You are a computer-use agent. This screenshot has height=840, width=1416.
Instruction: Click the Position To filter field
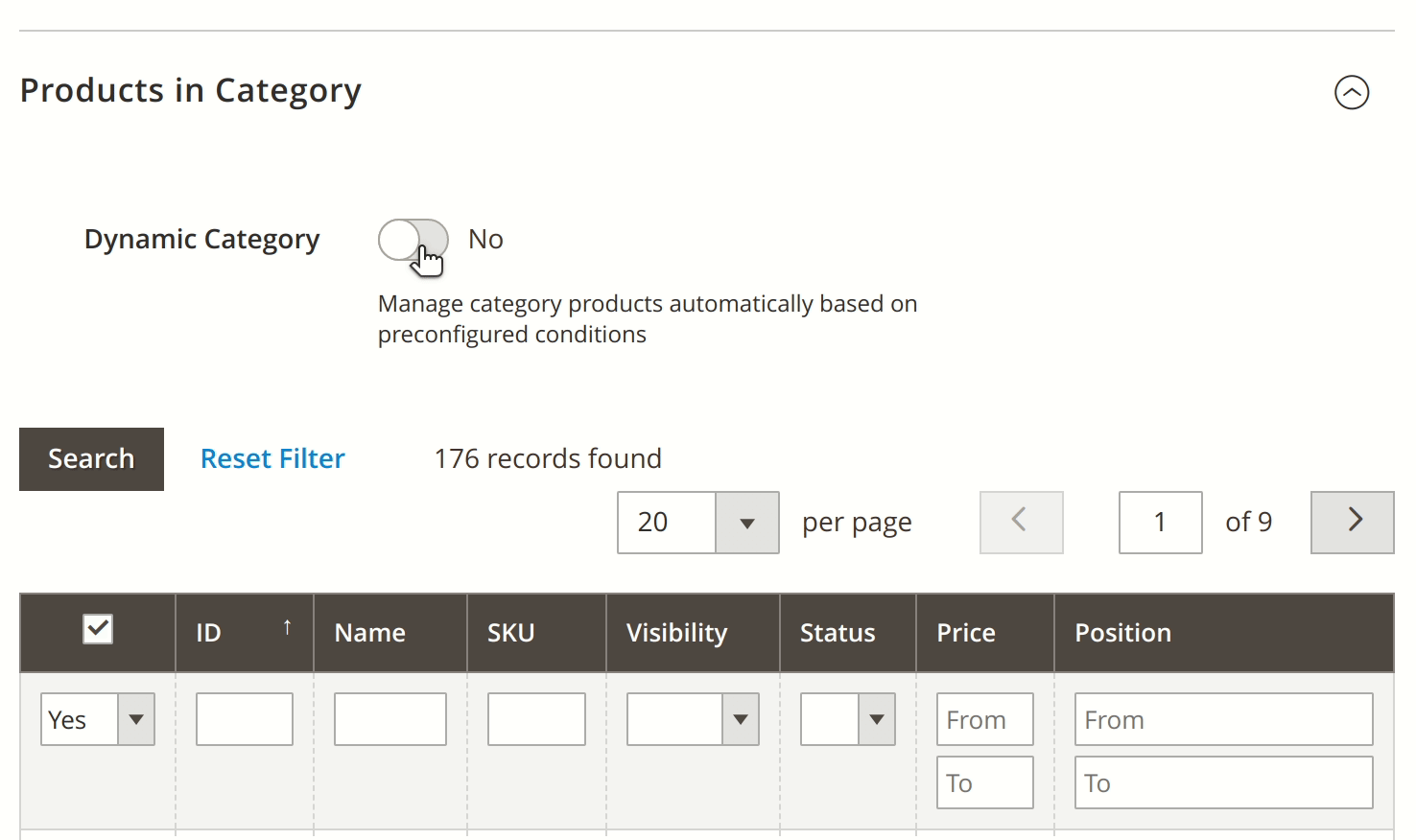pos(1224,782)
